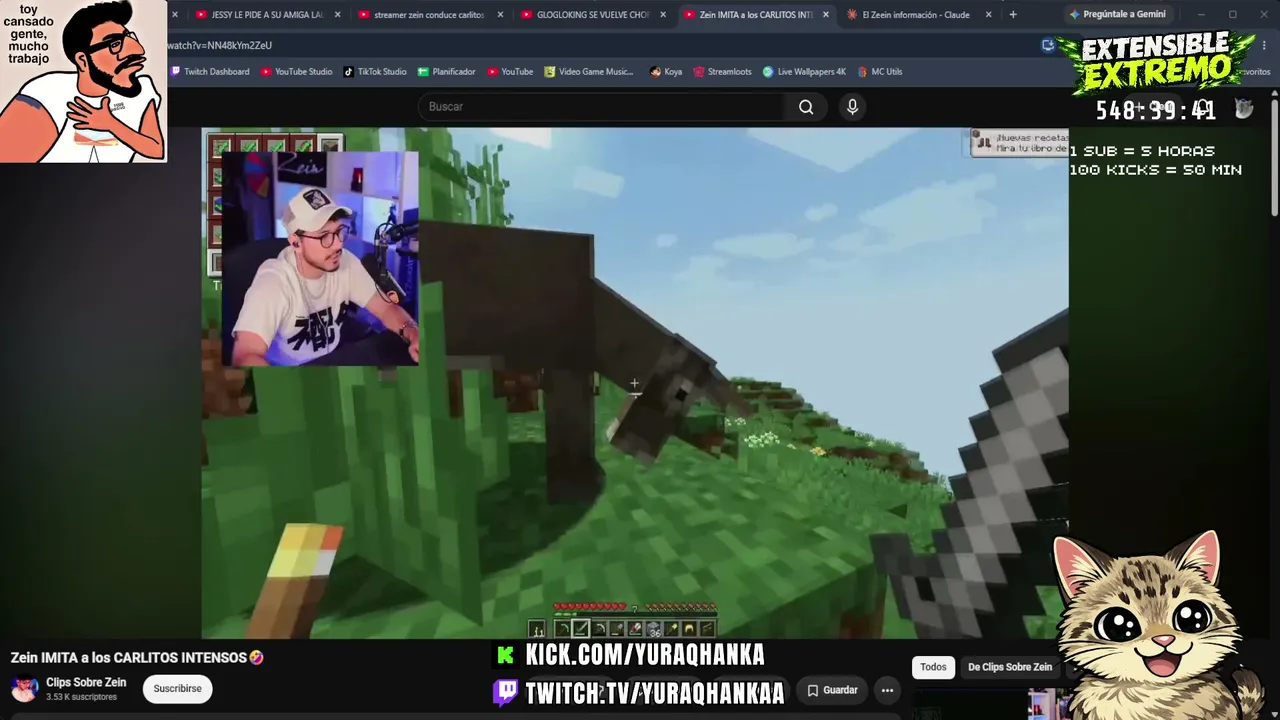Click the address bar URL watch?v=NN48kYm2ZeU
Viewport: 1280px width, 720px height.
click(220, 45)
